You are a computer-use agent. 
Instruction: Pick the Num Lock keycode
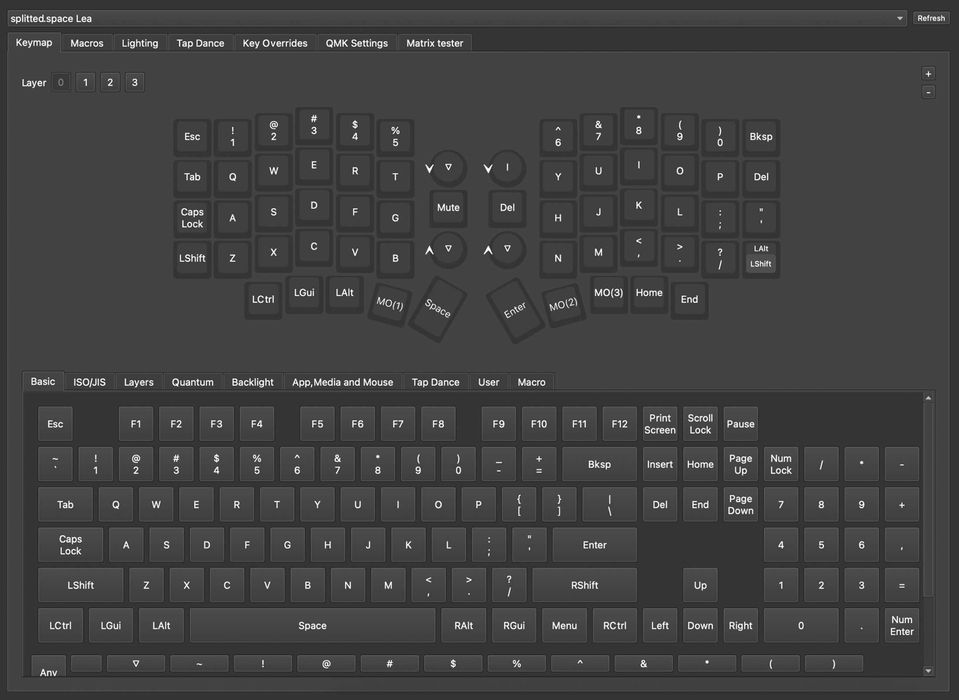pos(781,464)
